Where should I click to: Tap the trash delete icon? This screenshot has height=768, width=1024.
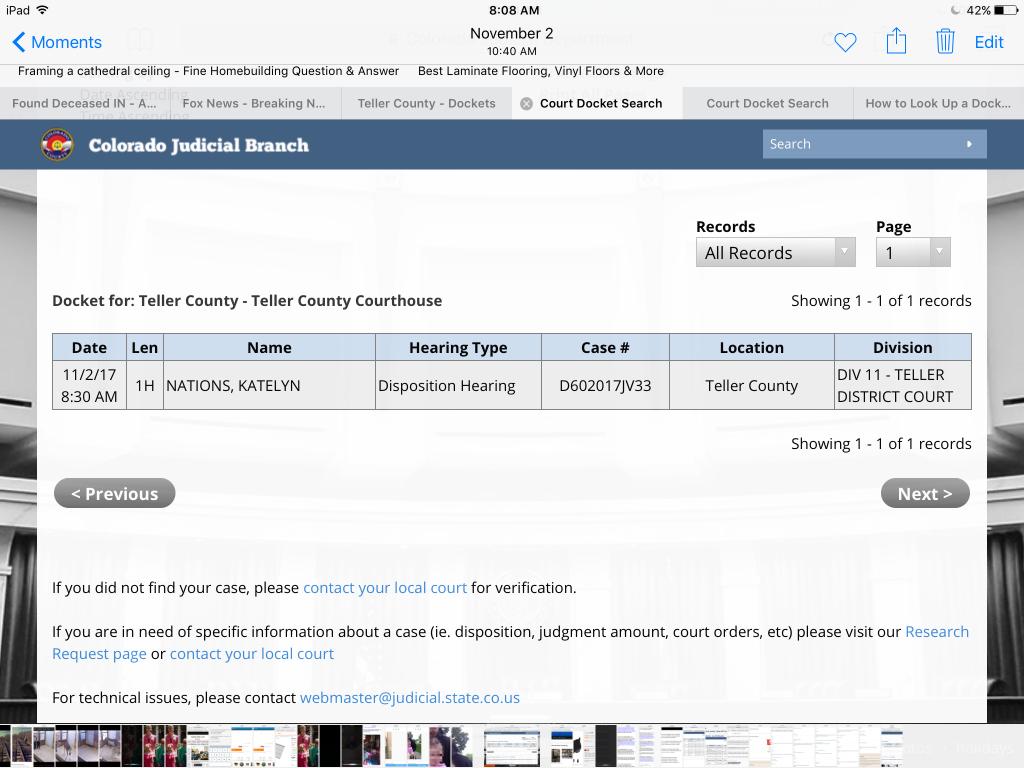coord(944,41)
